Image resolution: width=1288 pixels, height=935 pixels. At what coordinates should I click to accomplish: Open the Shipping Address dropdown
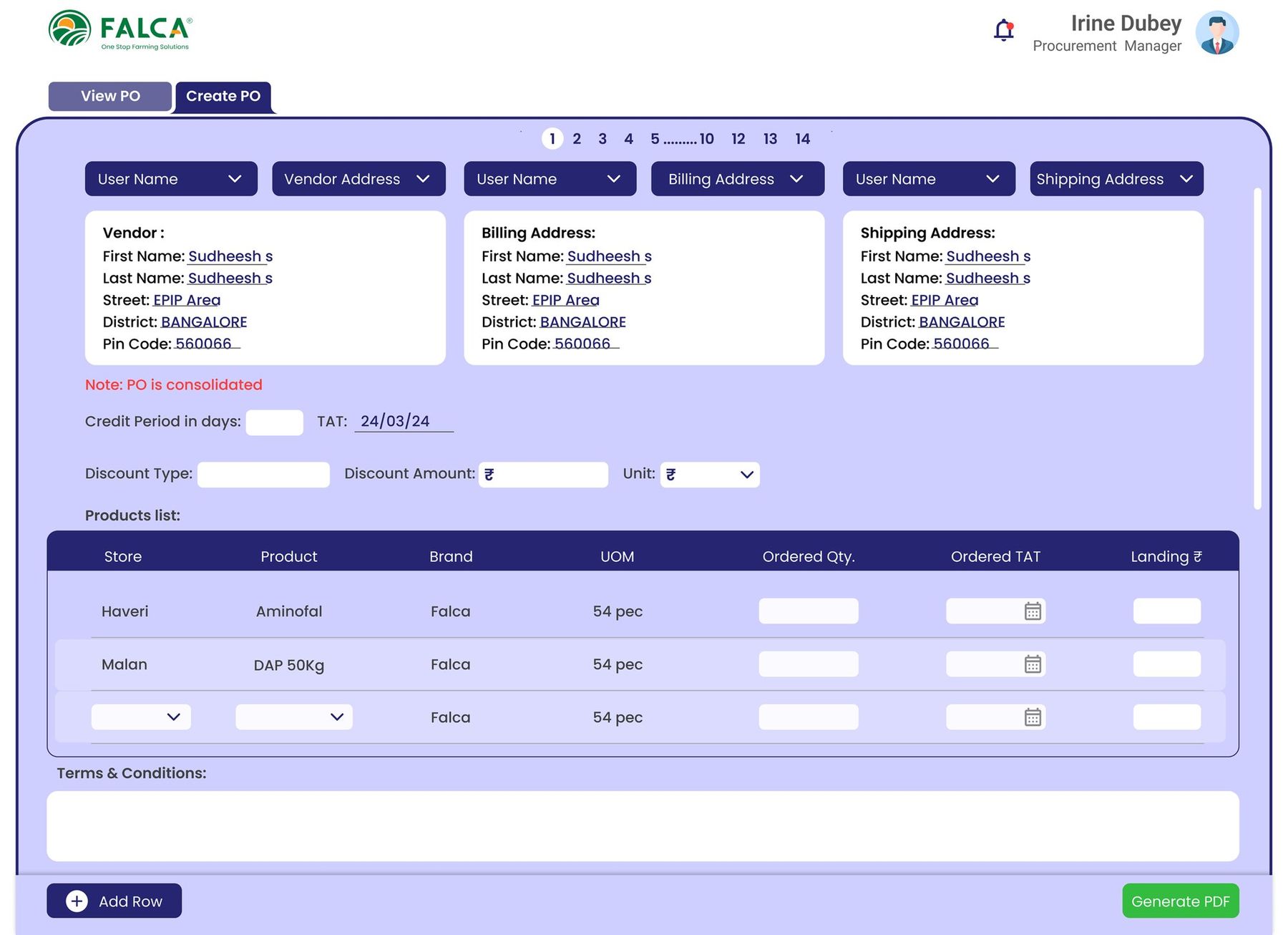click(1116, 179)
